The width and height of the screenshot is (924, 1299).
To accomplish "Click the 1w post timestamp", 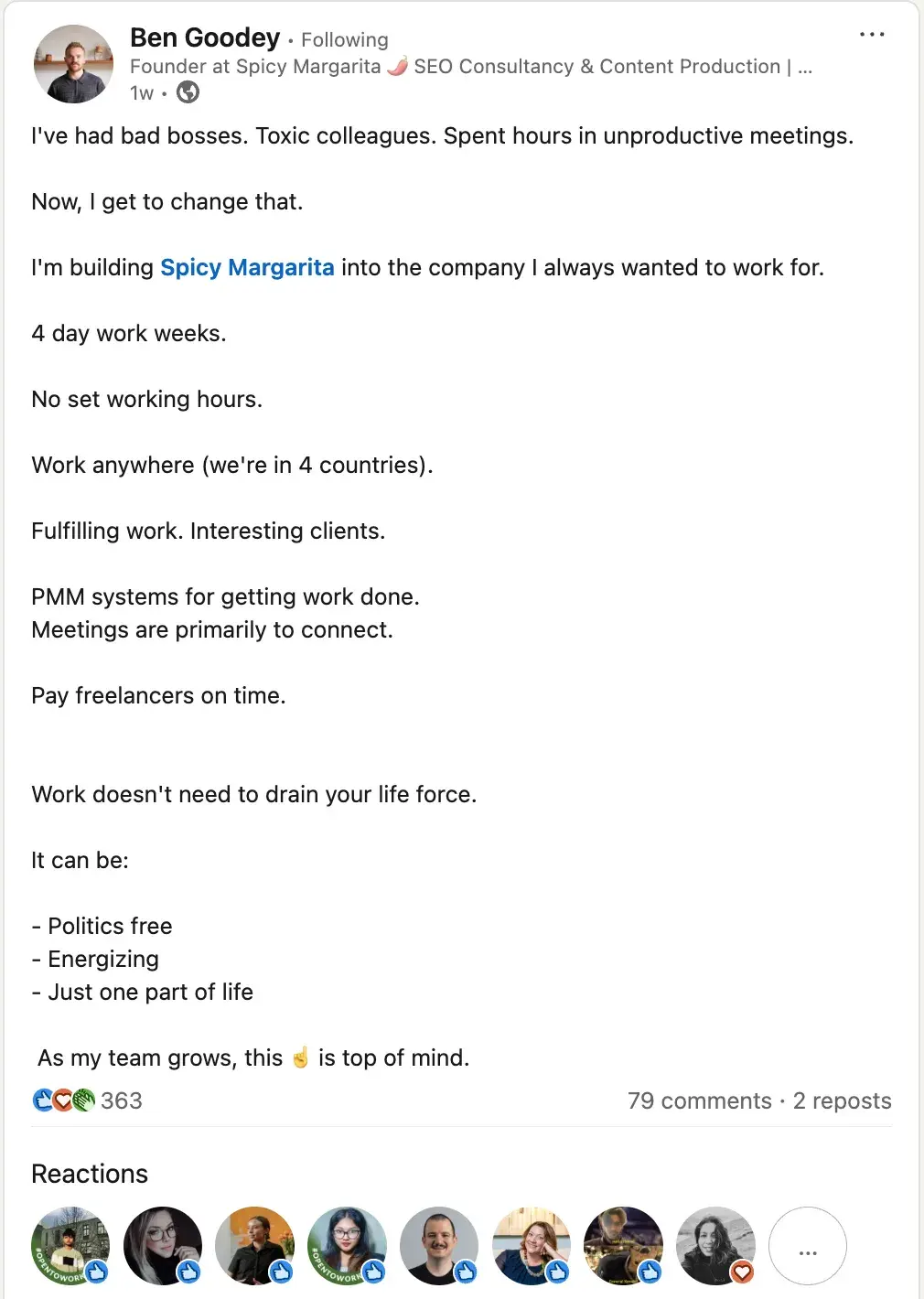I will coord(142,92).
